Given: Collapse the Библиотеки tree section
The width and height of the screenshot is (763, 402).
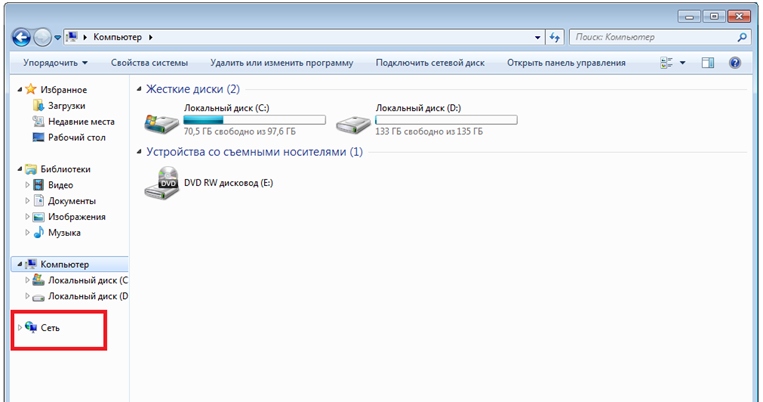Looking at the screenshot, I should click(x=20, y=169).
